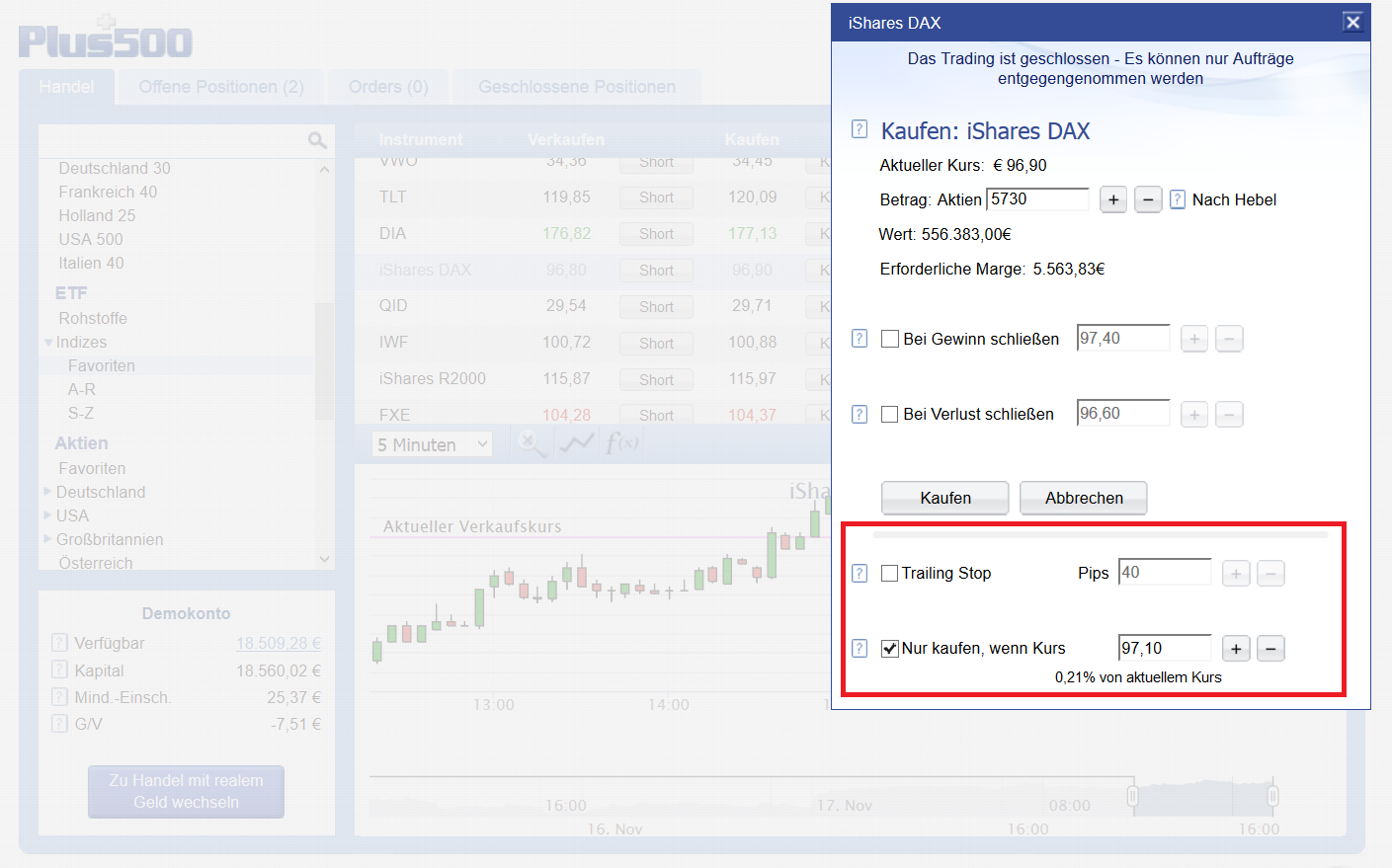Open the Geschlossene Positionen tab
This screenshot has width=1392, height=868.
[577, 87]
